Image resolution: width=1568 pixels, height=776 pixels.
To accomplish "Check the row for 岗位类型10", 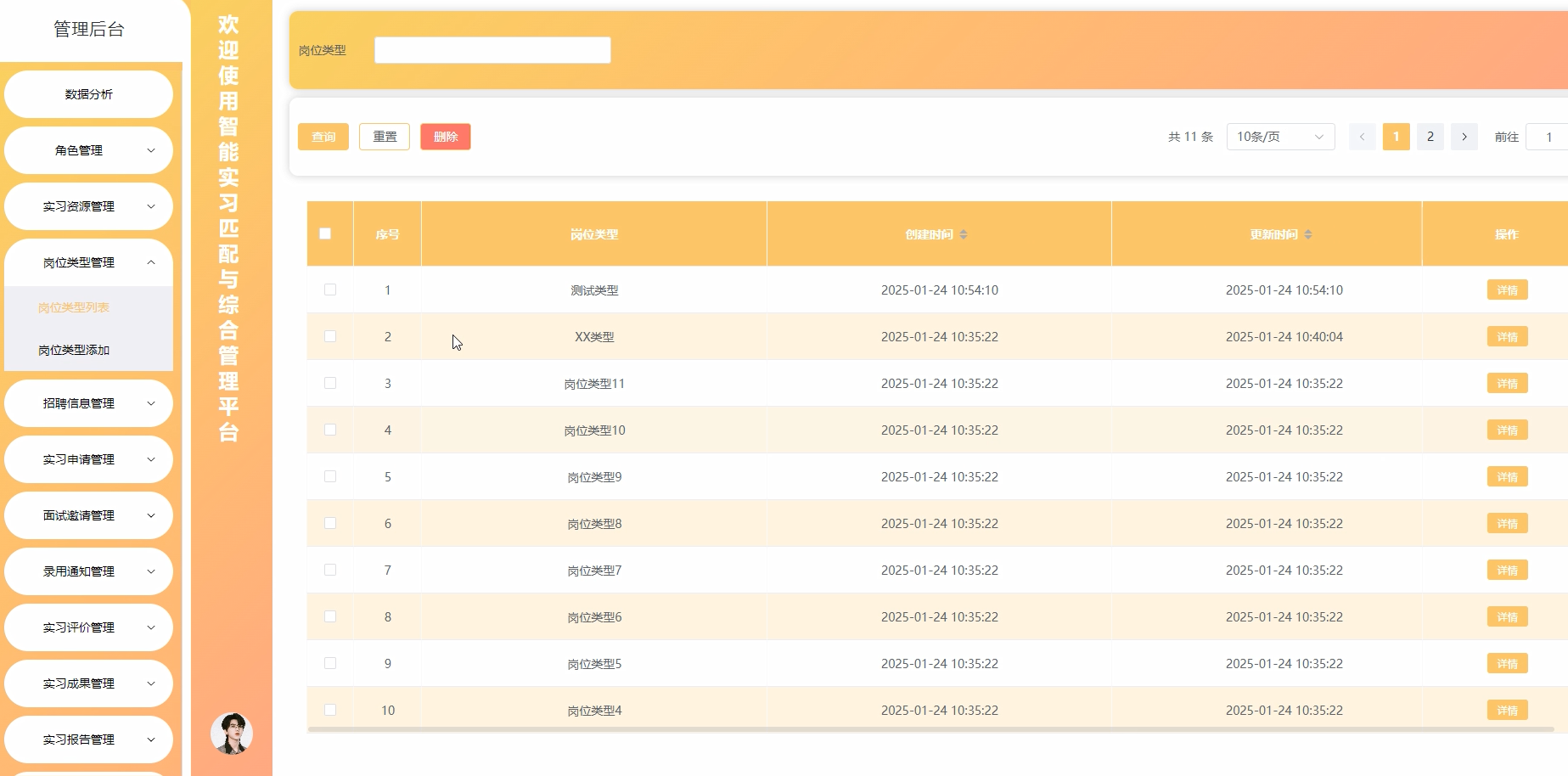I will (330, 430).
